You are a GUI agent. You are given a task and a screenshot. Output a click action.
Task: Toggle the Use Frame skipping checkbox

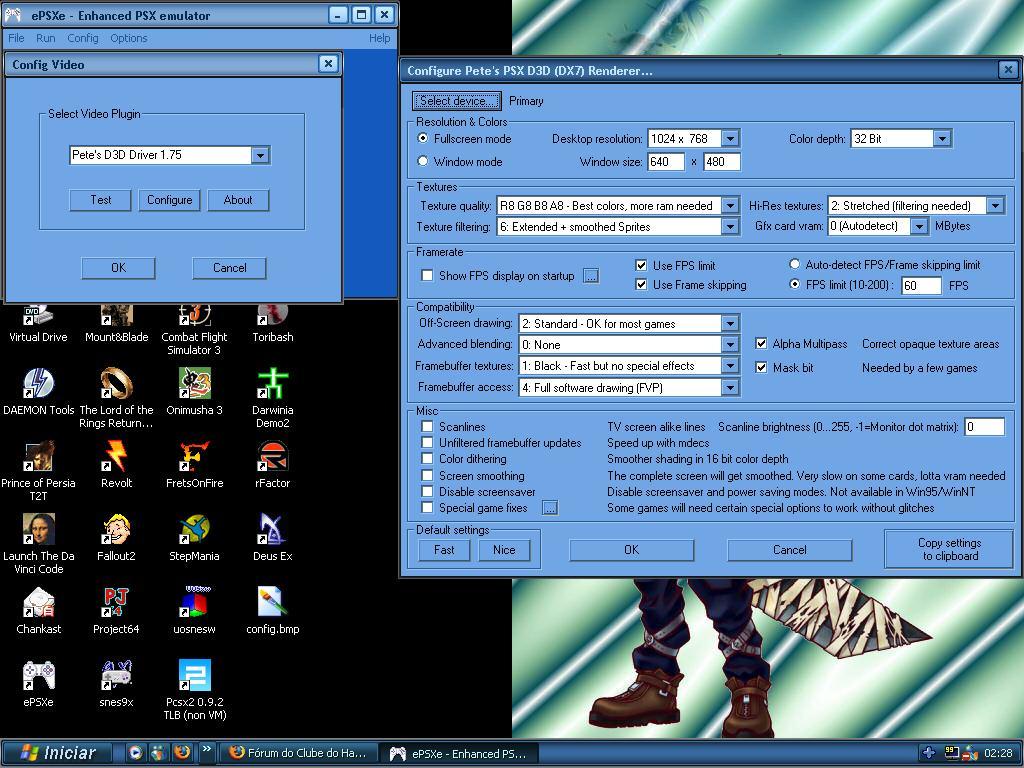pos(641,285)
